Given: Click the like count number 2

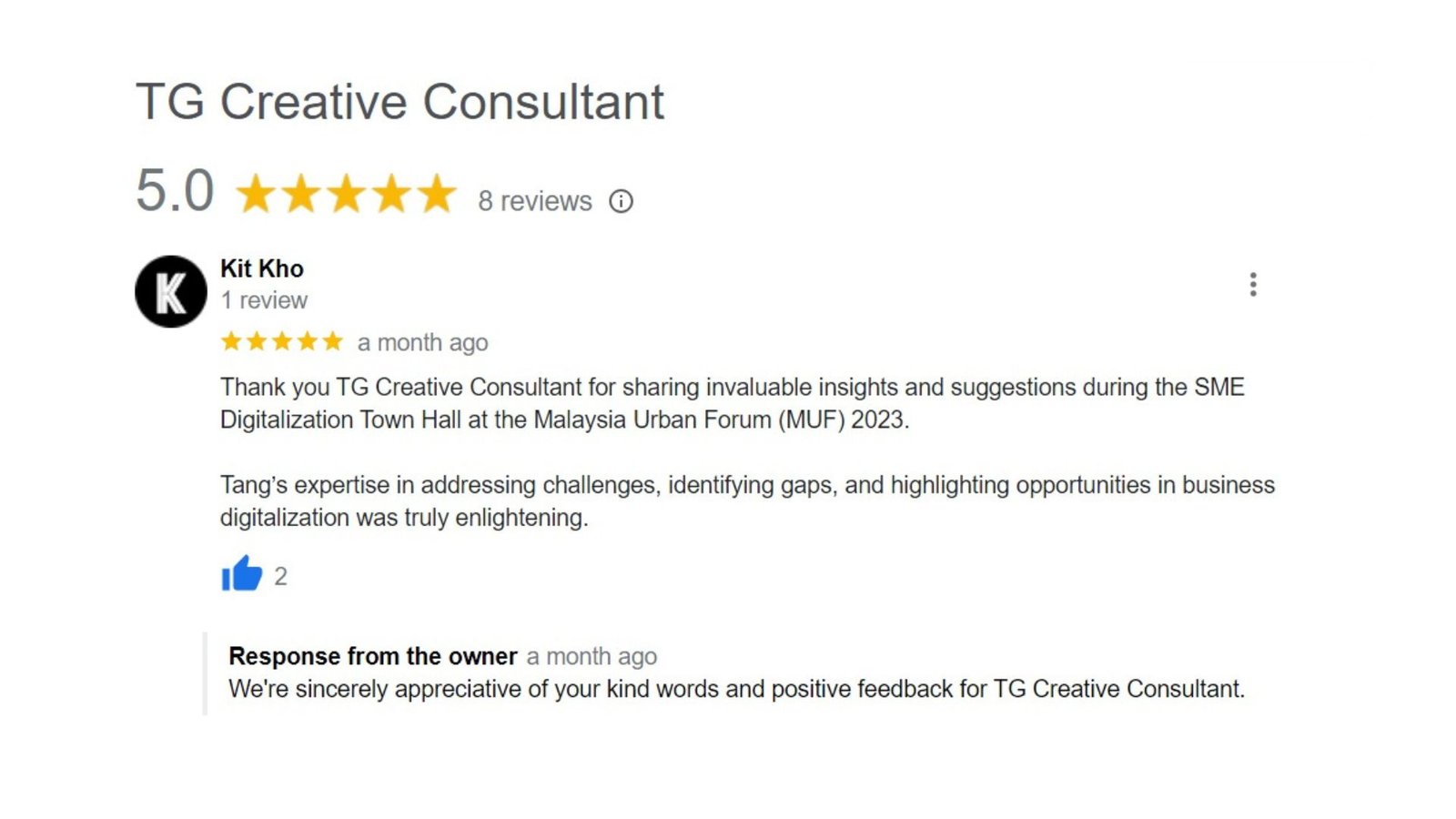Looking at the screenshot, I should (280, 576).
